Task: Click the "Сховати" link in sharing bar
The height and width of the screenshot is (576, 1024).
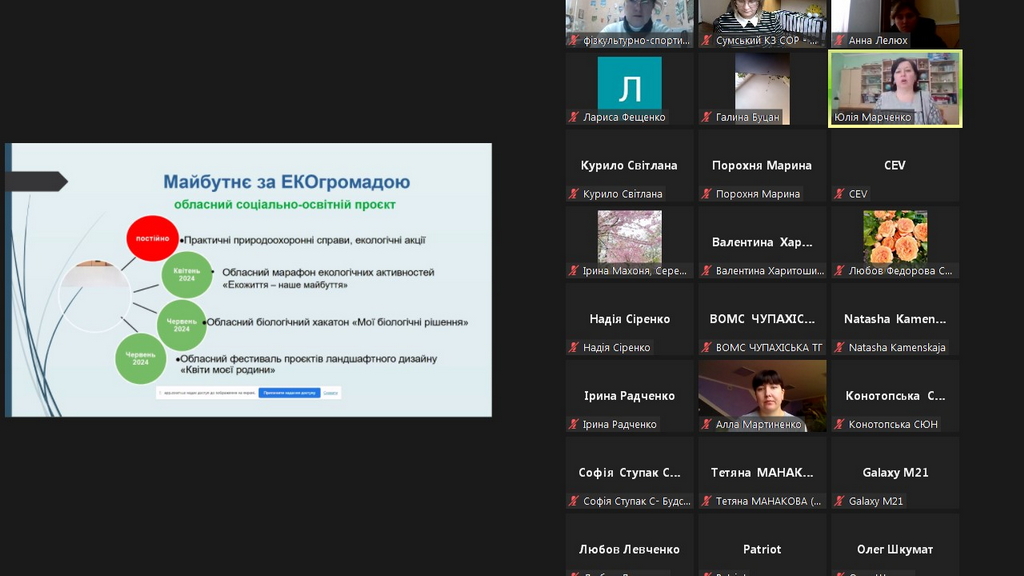Action: click(331, 393)
